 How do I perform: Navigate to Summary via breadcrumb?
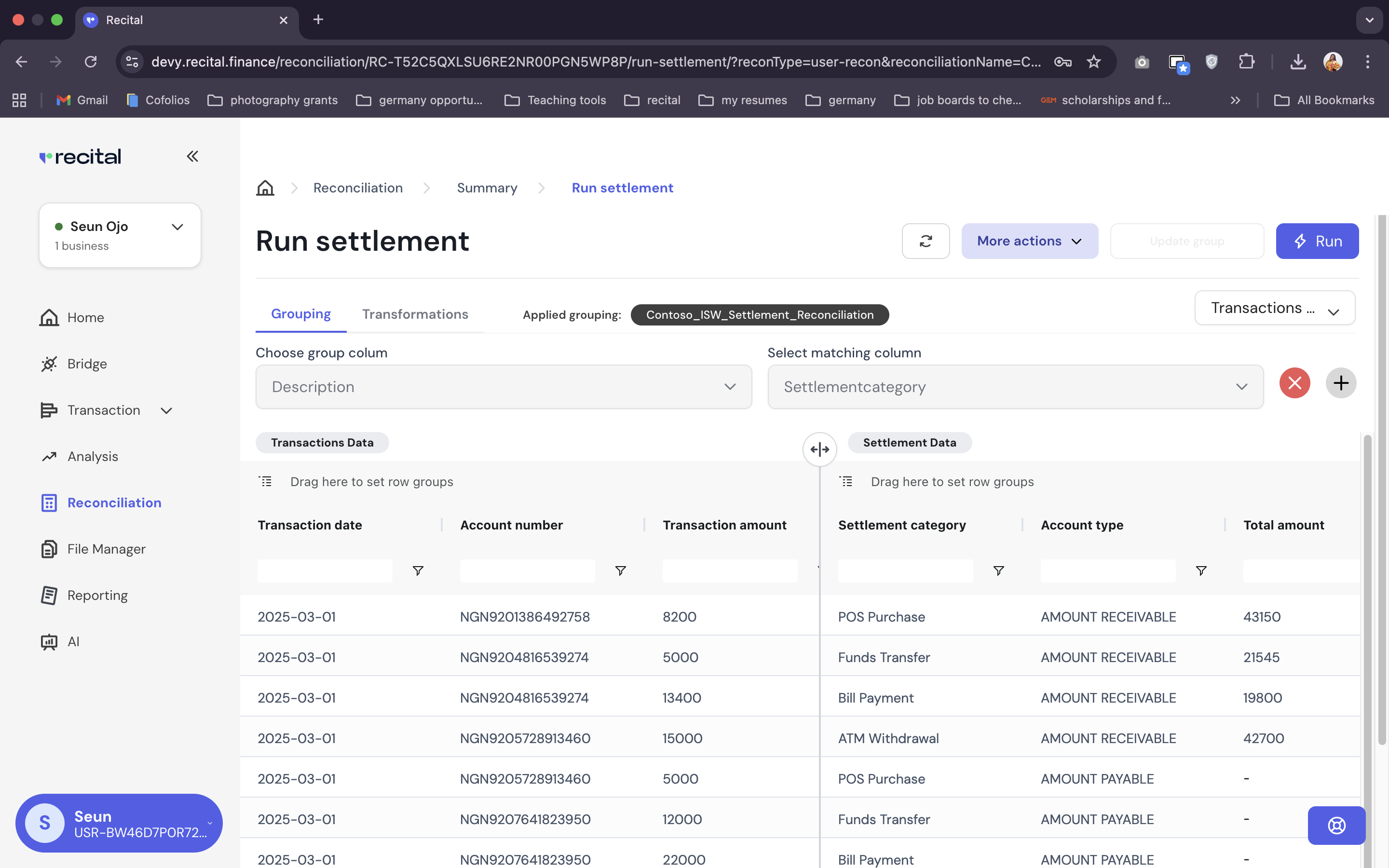point(486,188)
